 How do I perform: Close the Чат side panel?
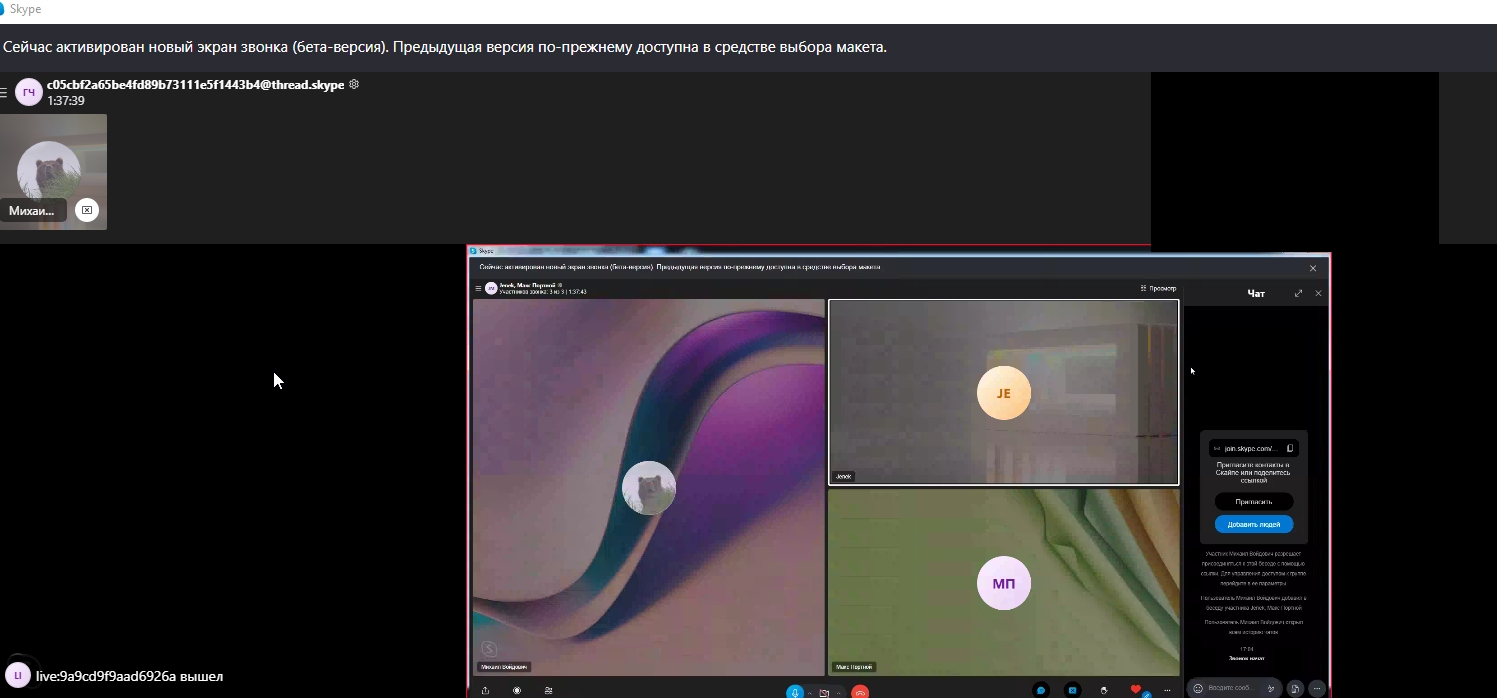tap(1318, 293)
